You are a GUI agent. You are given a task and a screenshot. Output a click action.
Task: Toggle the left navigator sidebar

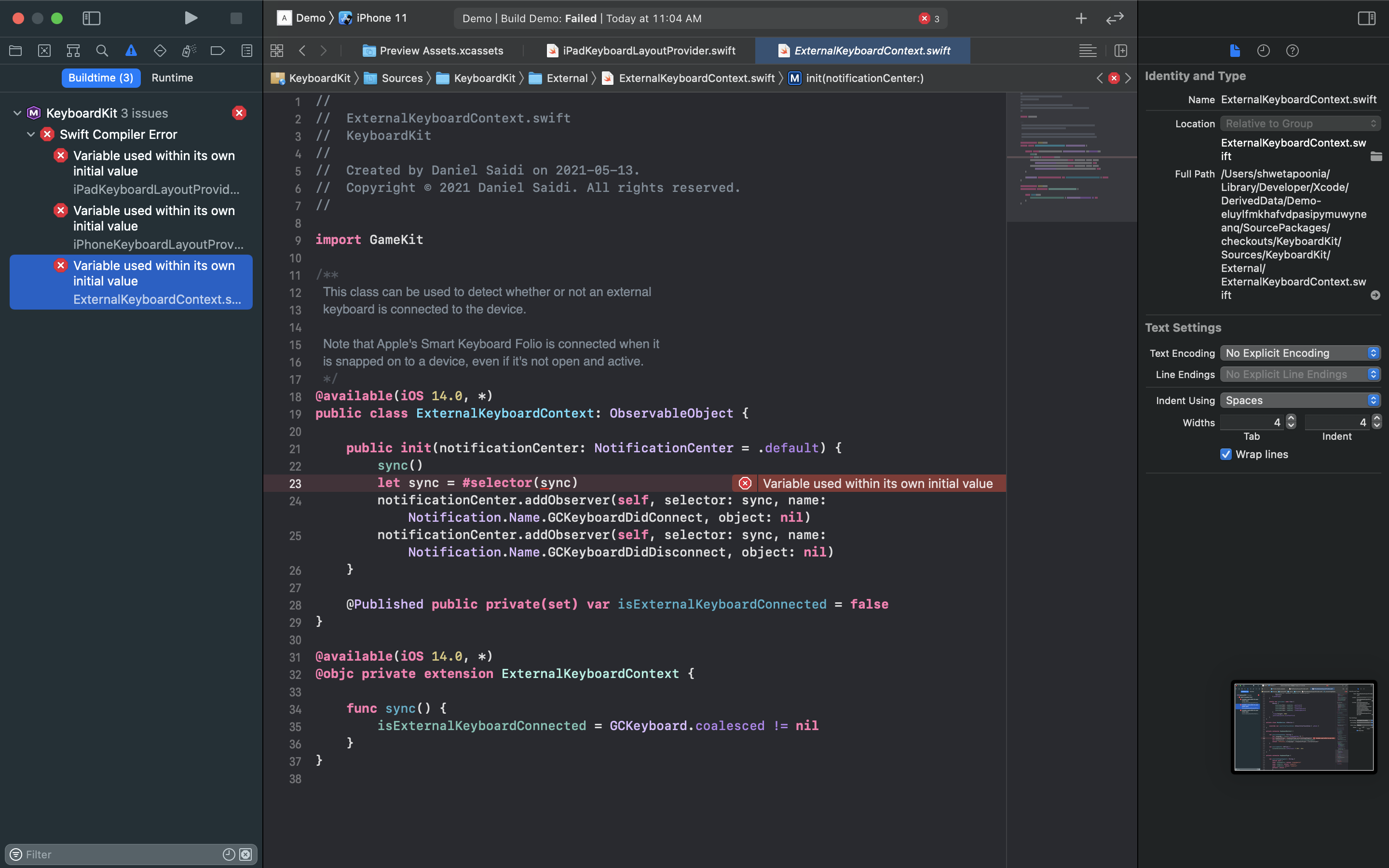tap(91, 18)
